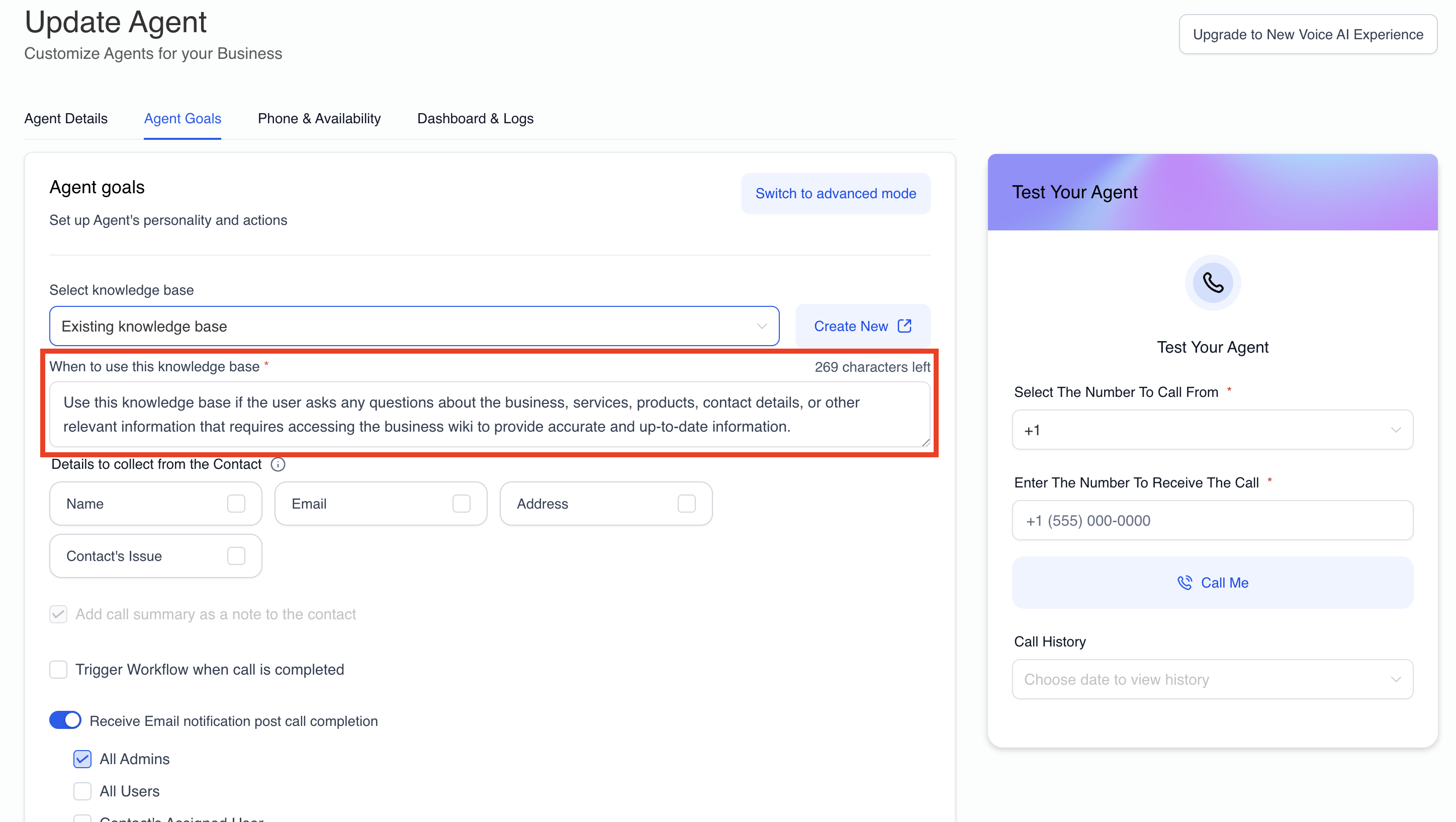Click the external link icon on Create New
This screenshot has width=1456, height=822.
pos(904,326)
